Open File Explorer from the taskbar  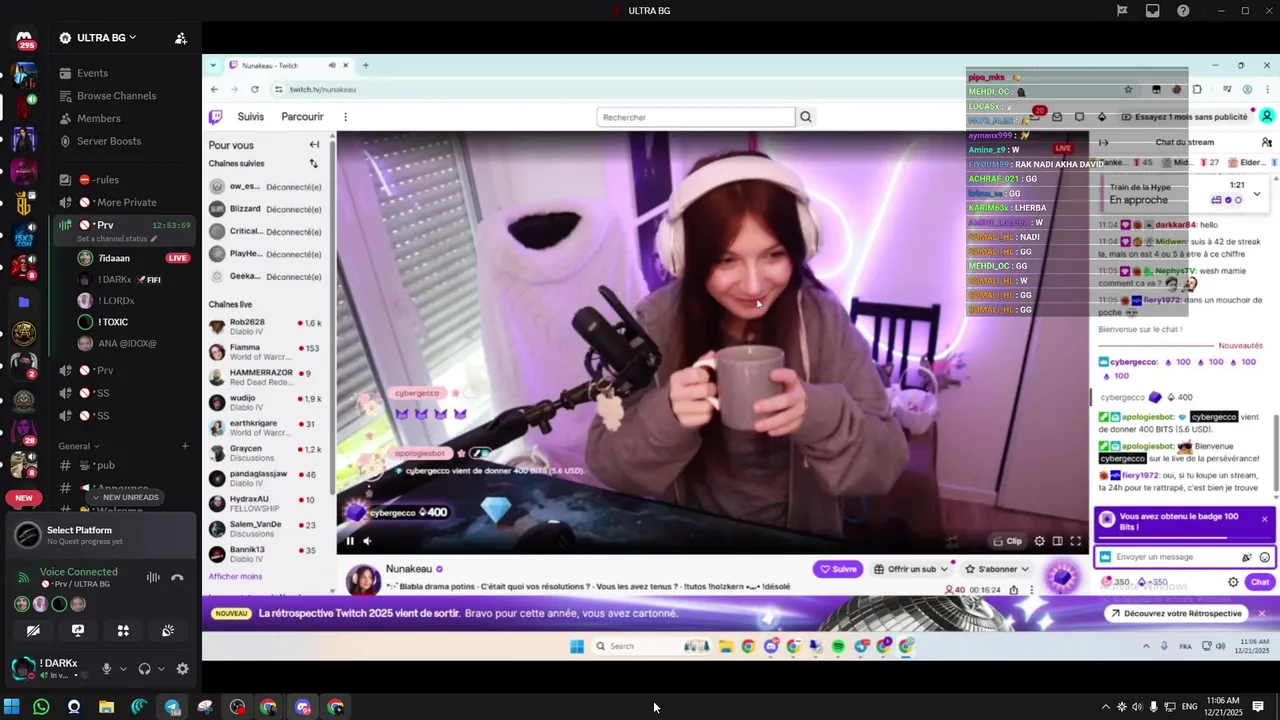coord(106,707)
